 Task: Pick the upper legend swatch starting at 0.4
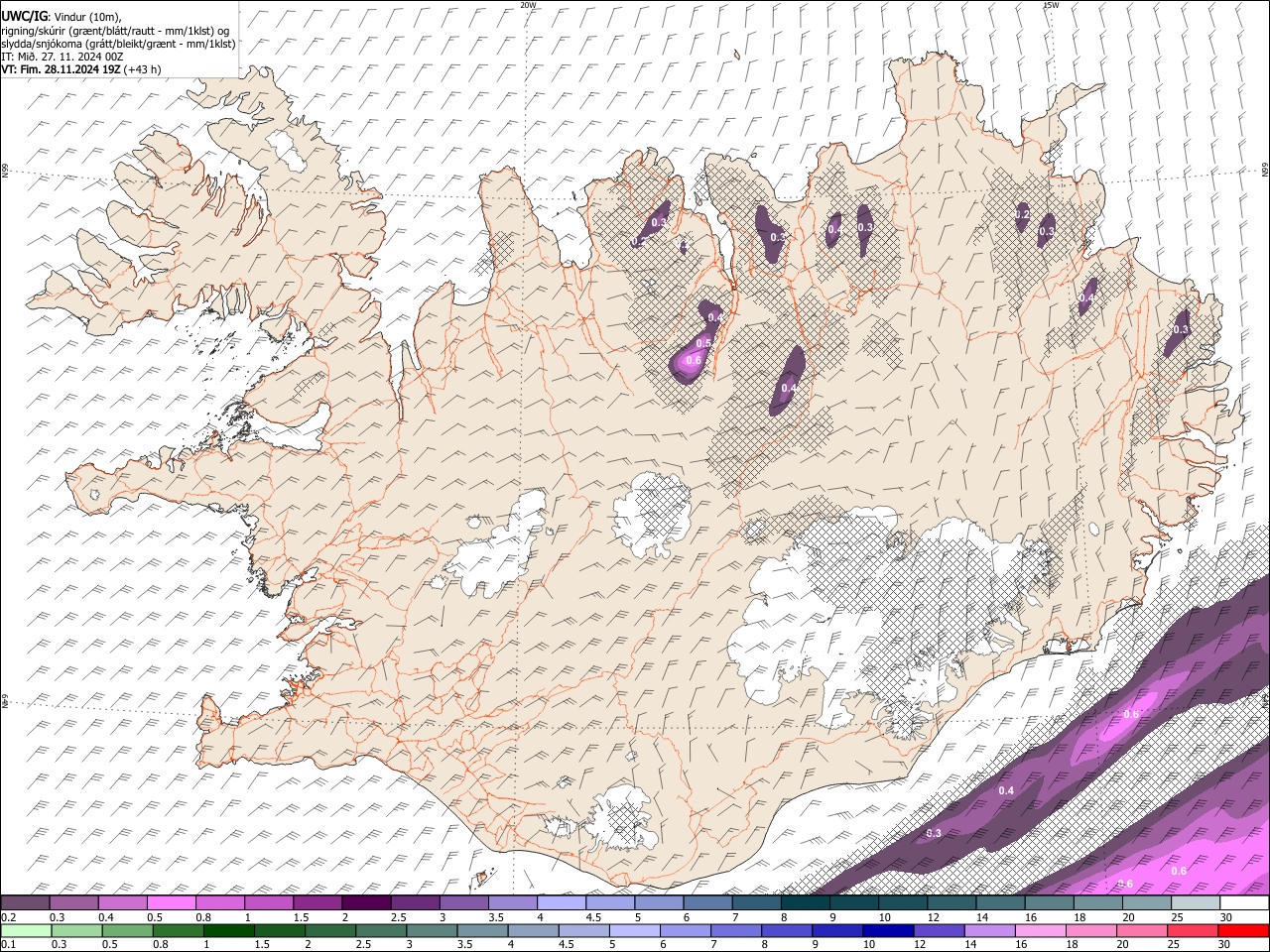[123, 903]
